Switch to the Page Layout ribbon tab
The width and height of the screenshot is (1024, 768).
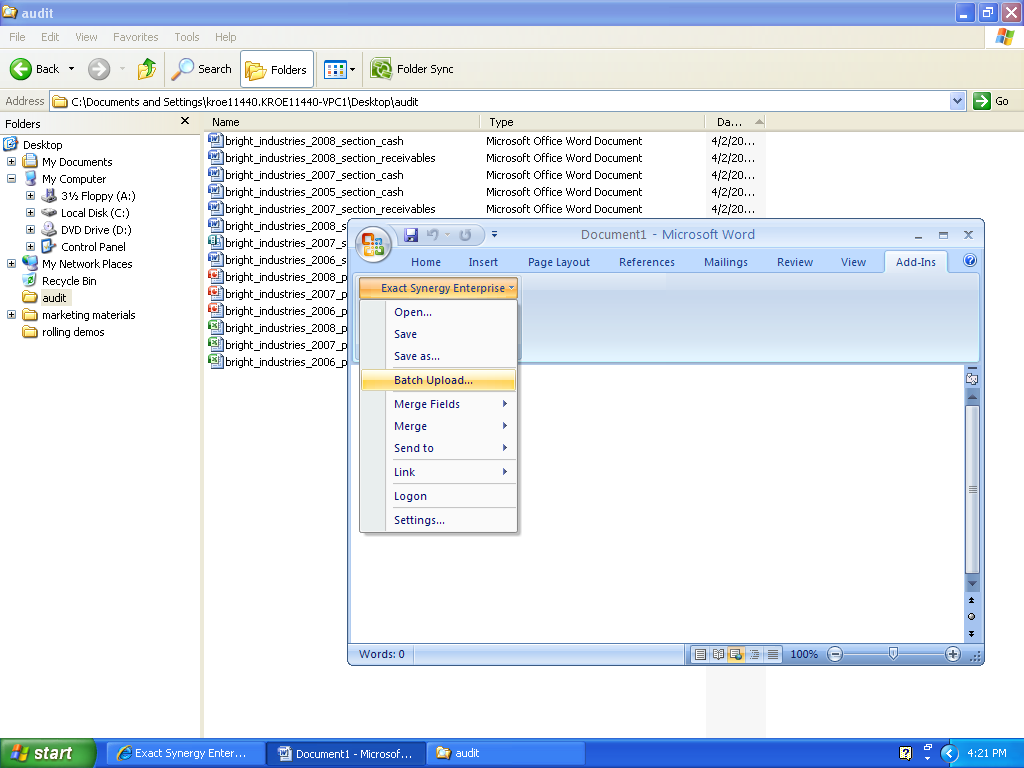pyautogui.click(x=558, y=262)
